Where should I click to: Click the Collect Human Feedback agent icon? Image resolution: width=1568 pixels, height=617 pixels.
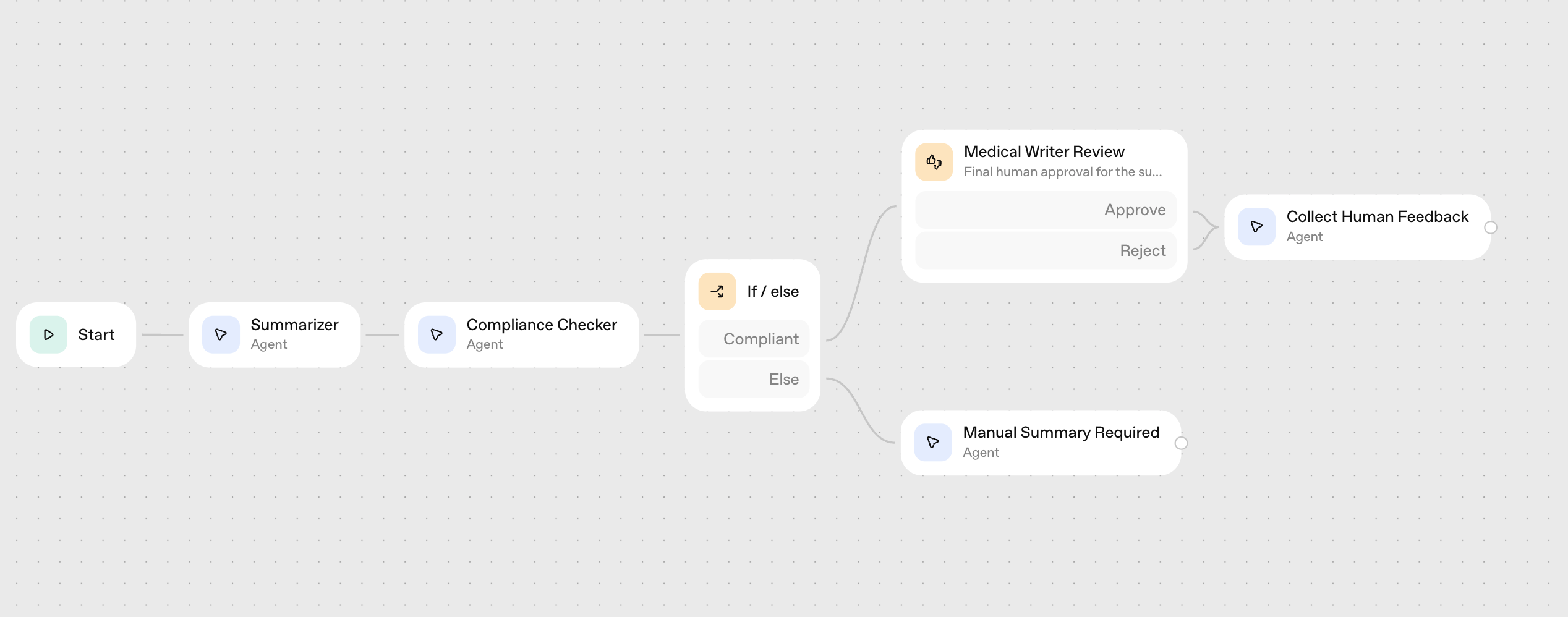click(x=1256, y=227)
